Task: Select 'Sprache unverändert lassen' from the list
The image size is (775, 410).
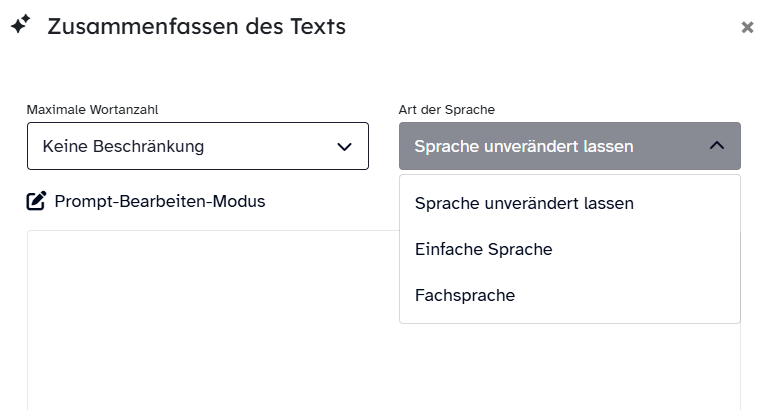Action: [524, 203]
